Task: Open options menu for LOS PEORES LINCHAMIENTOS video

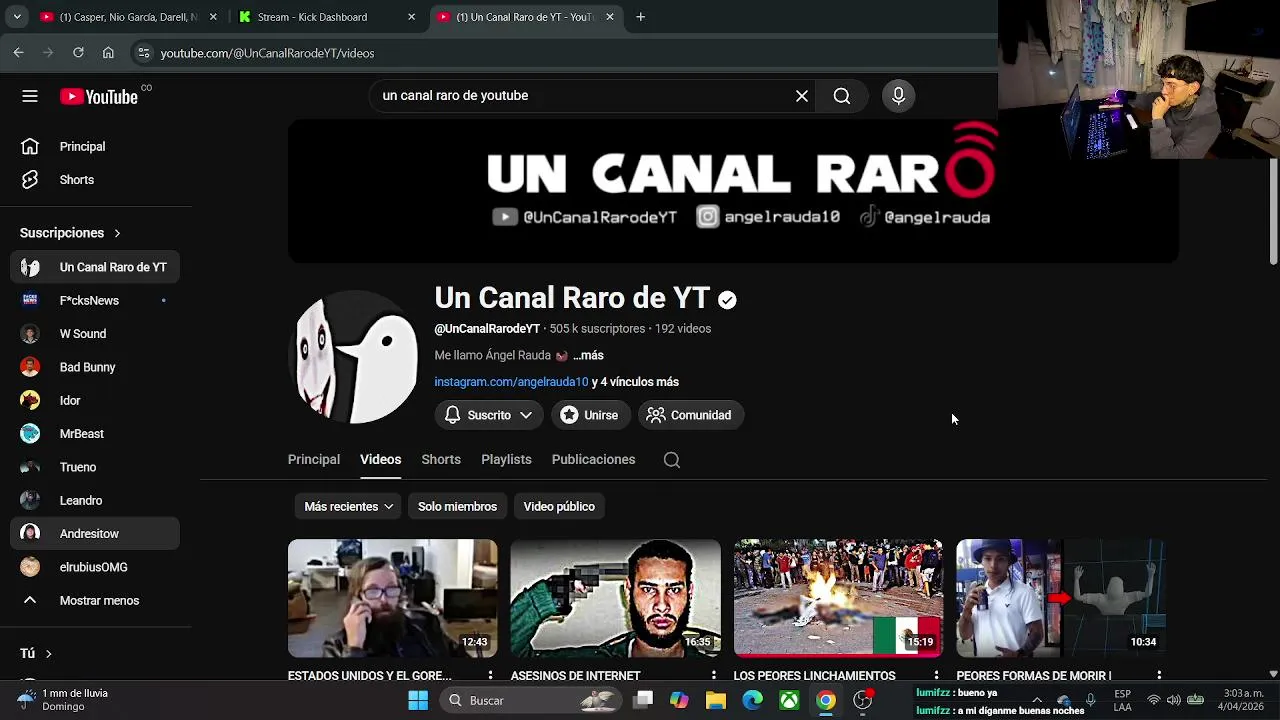Action: pos(936,676)
